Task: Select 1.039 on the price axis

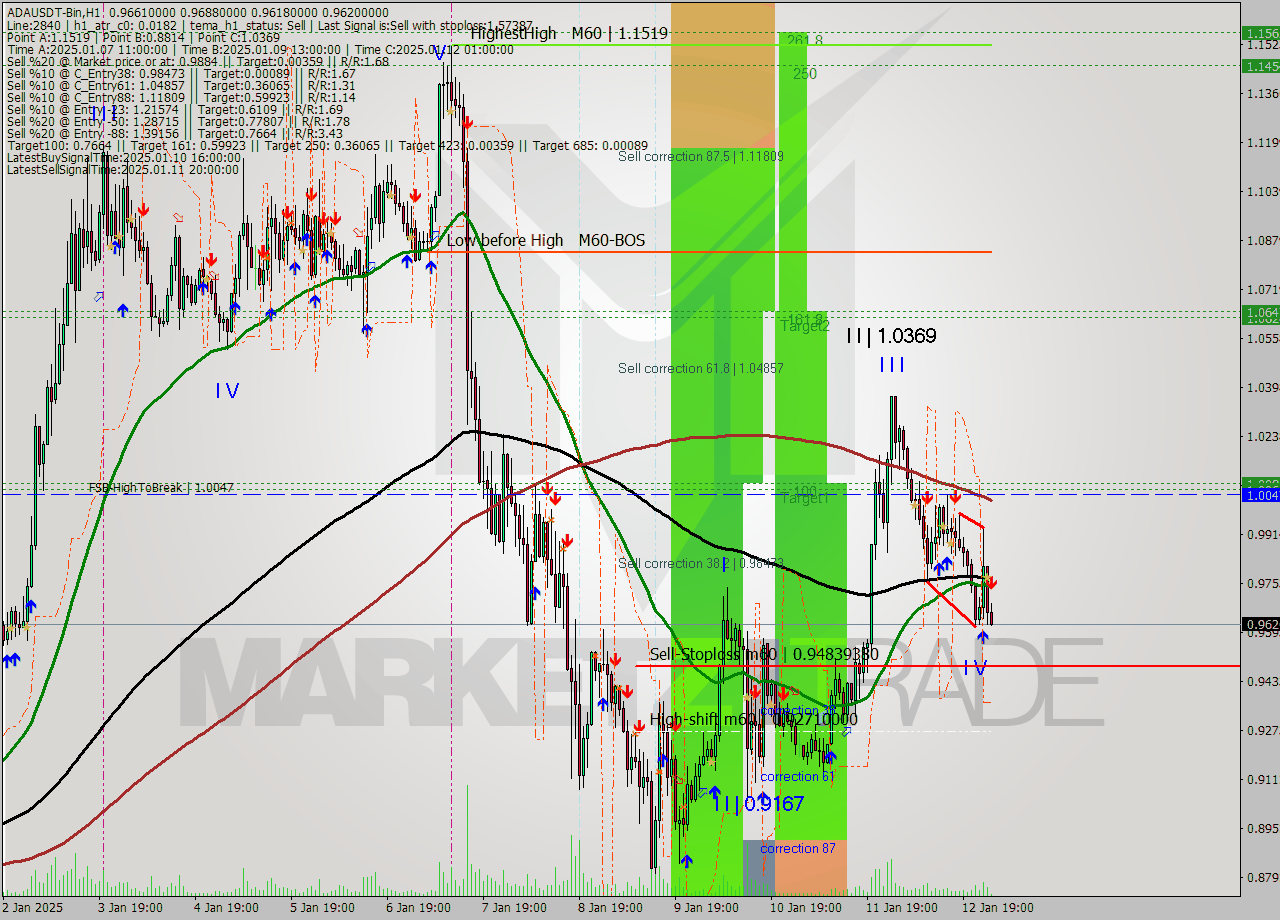Action: click(1262, 388)
